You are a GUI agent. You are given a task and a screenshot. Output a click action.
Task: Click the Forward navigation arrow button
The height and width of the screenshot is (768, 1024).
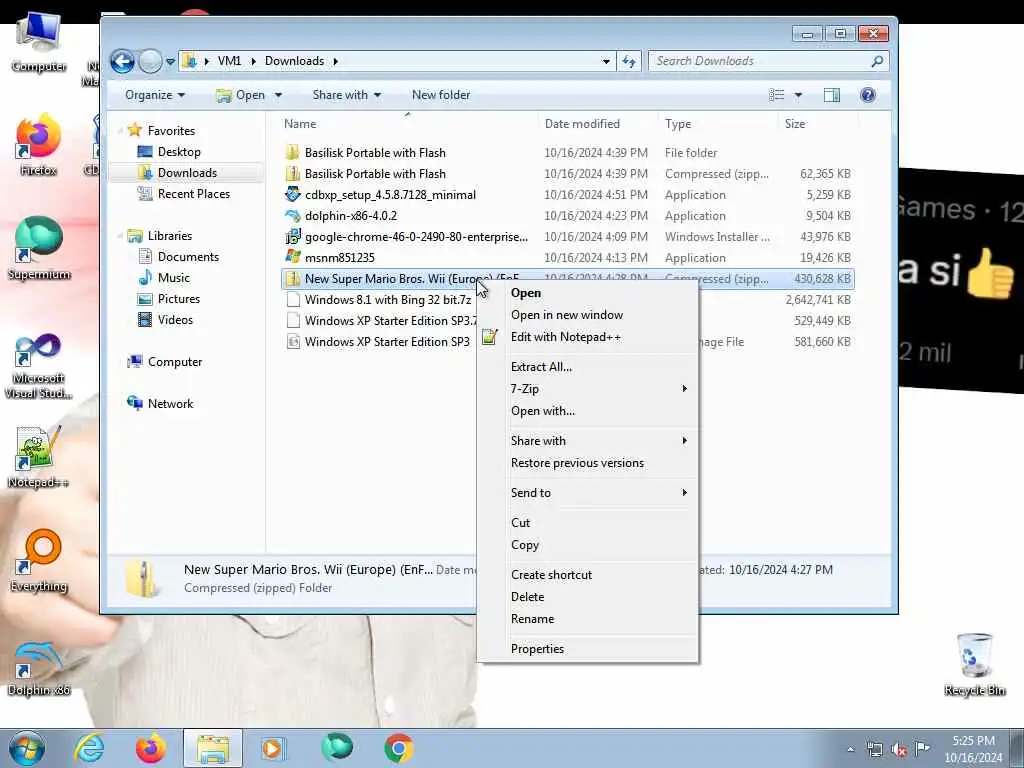pos(150,61)
